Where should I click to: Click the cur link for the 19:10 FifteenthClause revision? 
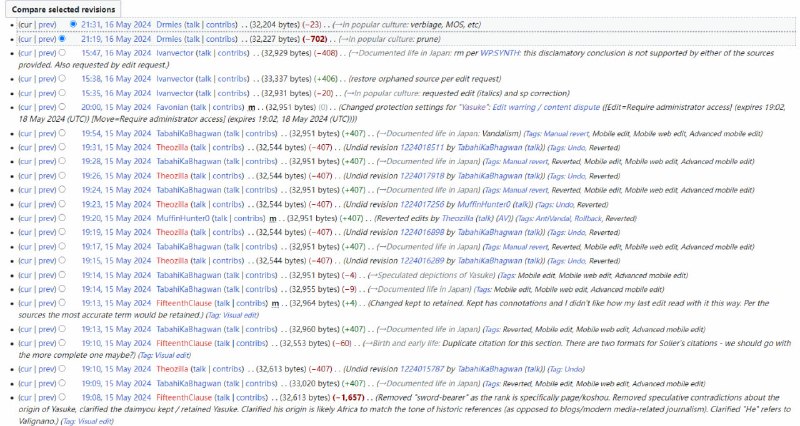(x=26, y=343)
